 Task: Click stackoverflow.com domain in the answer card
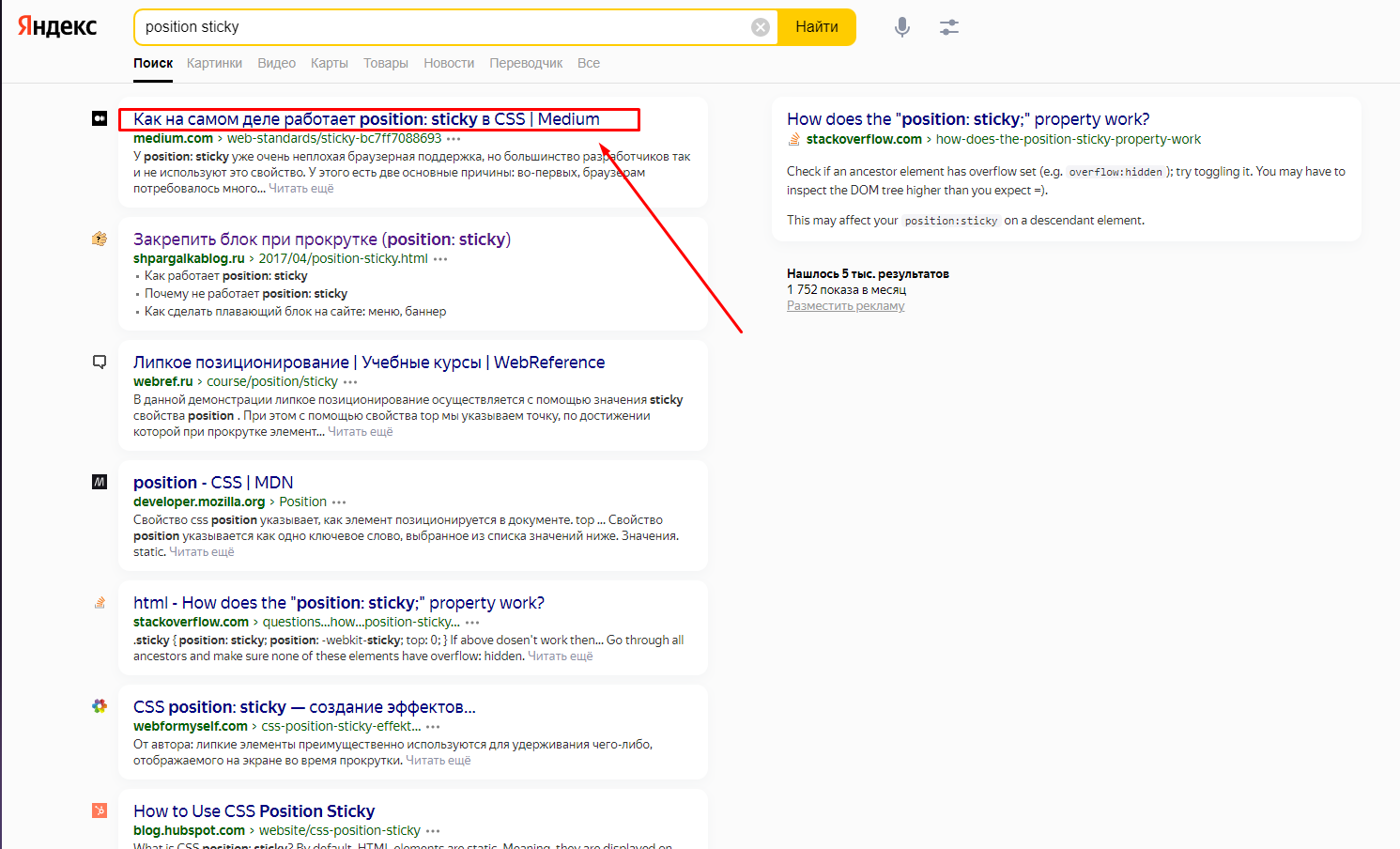(x=864, y=140)
